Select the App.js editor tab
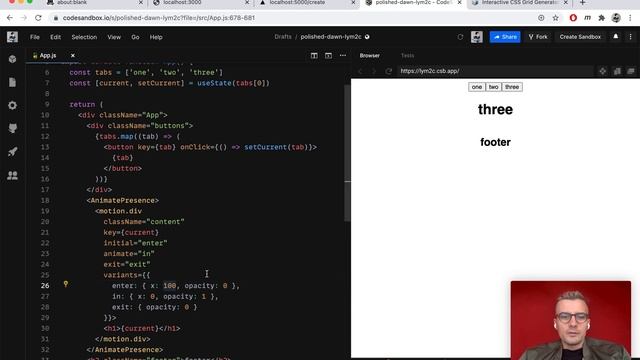640x360 pixels. 48,56
